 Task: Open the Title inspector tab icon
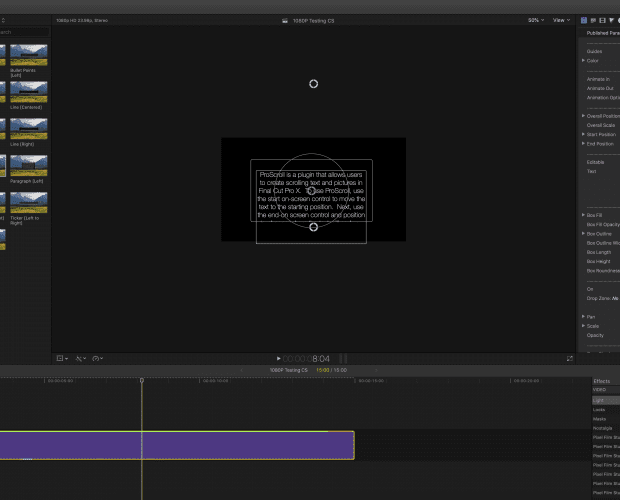(x=584, y=20)
